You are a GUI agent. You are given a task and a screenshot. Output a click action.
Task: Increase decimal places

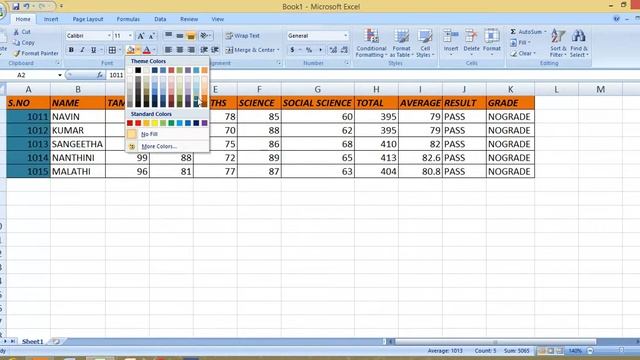333,50
